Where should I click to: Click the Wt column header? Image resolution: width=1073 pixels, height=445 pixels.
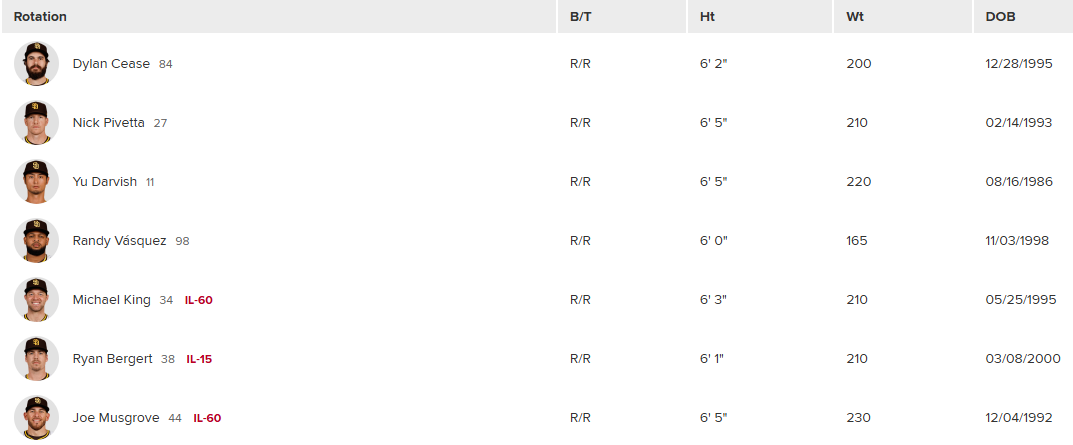coord(855,17)
